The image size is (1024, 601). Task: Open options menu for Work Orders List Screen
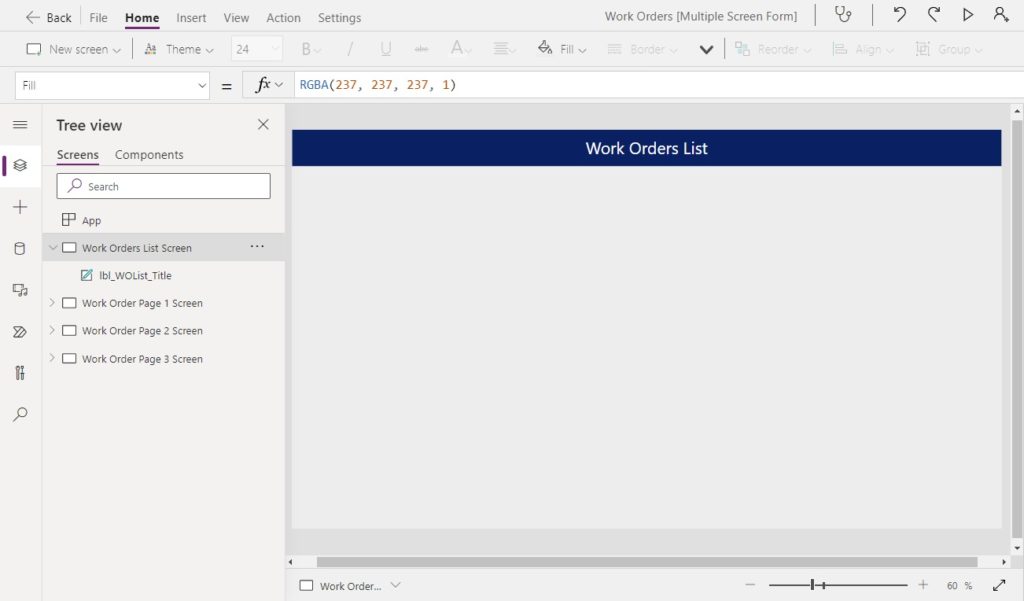pyautogui.click(x=257, y=246)
